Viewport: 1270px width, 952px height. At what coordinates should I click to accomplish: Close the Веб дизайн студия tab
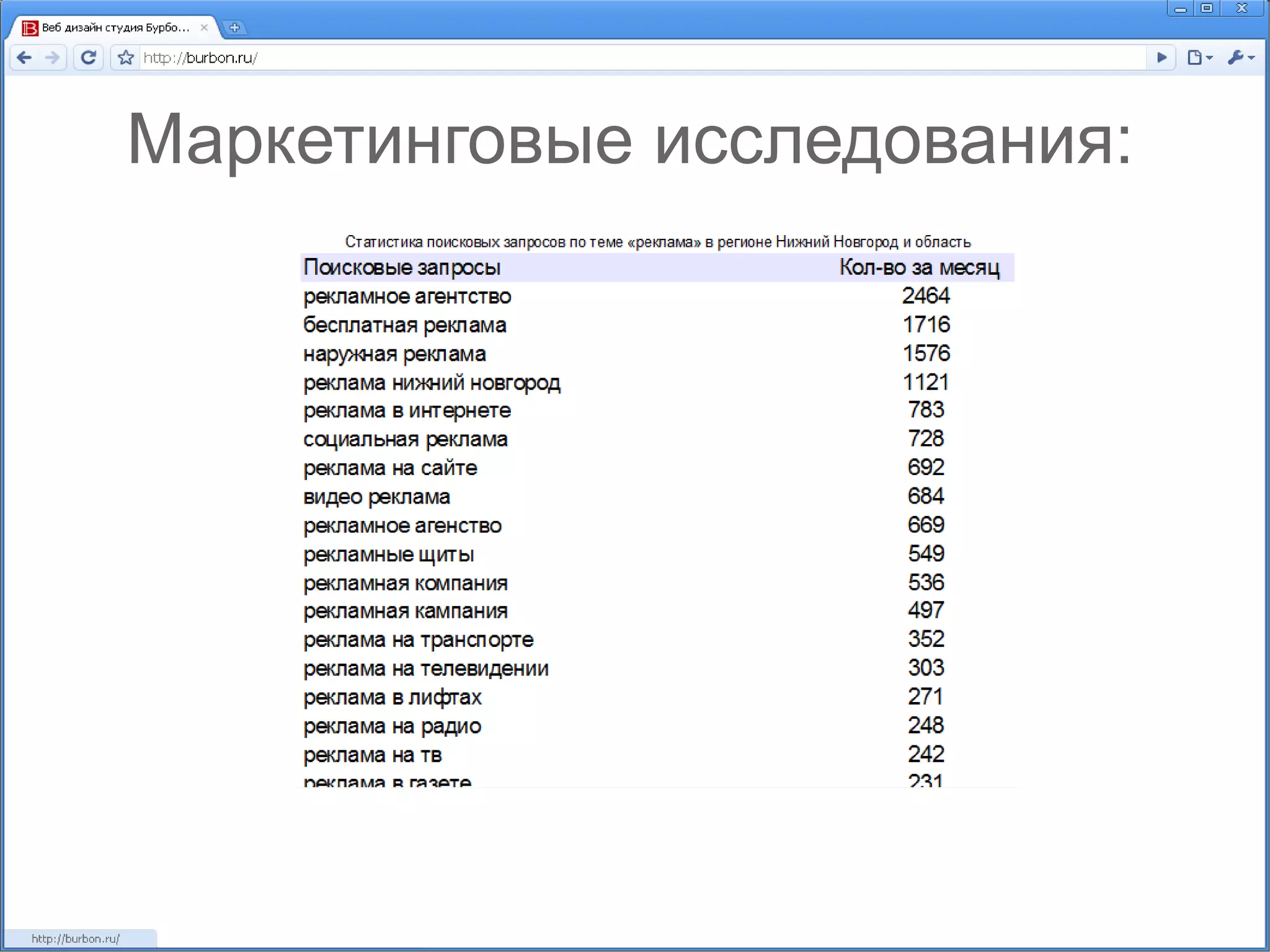coord(204,27)
